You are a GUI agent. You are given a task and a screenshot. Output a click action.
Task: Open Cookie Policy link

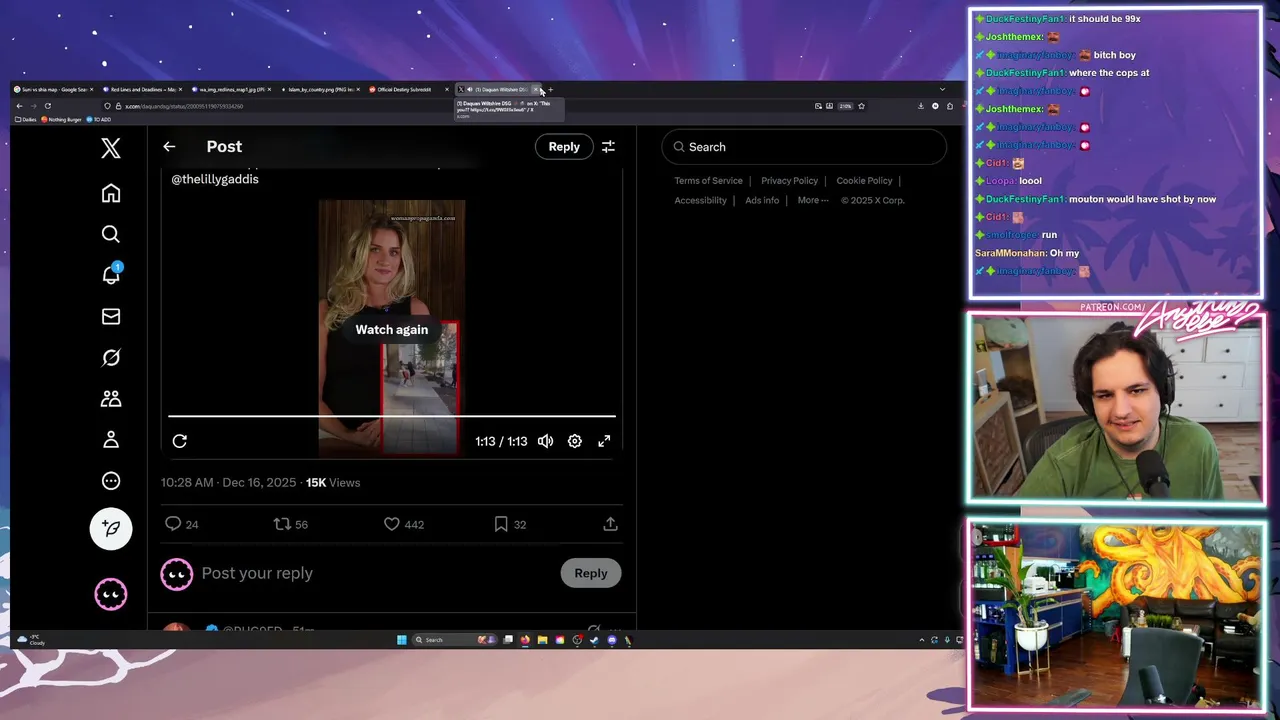click(x=864, y=181)
